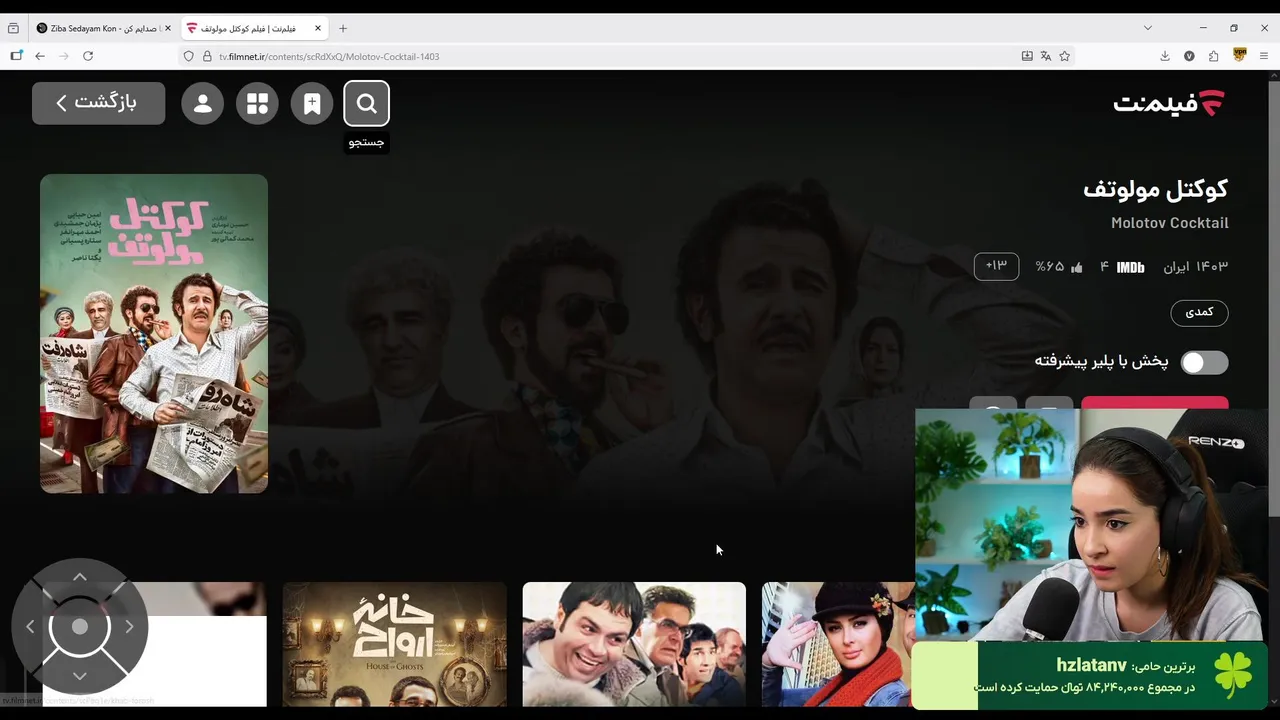Click the translate page icon
Viewport: 1280px width, 720px height.
pyautogui.click(x=1046, y=56)
